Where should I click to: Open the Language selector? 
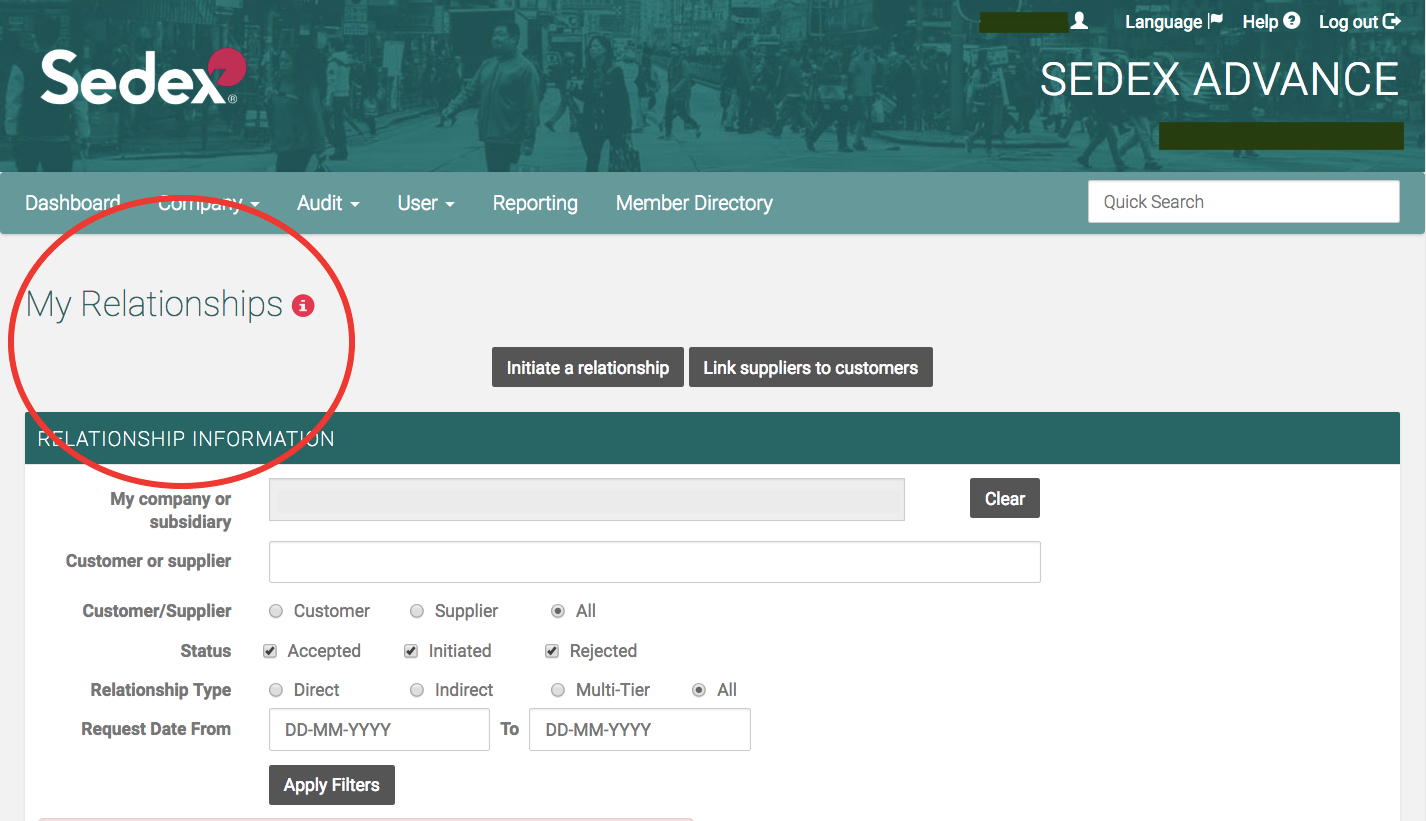coord(1174,22)
